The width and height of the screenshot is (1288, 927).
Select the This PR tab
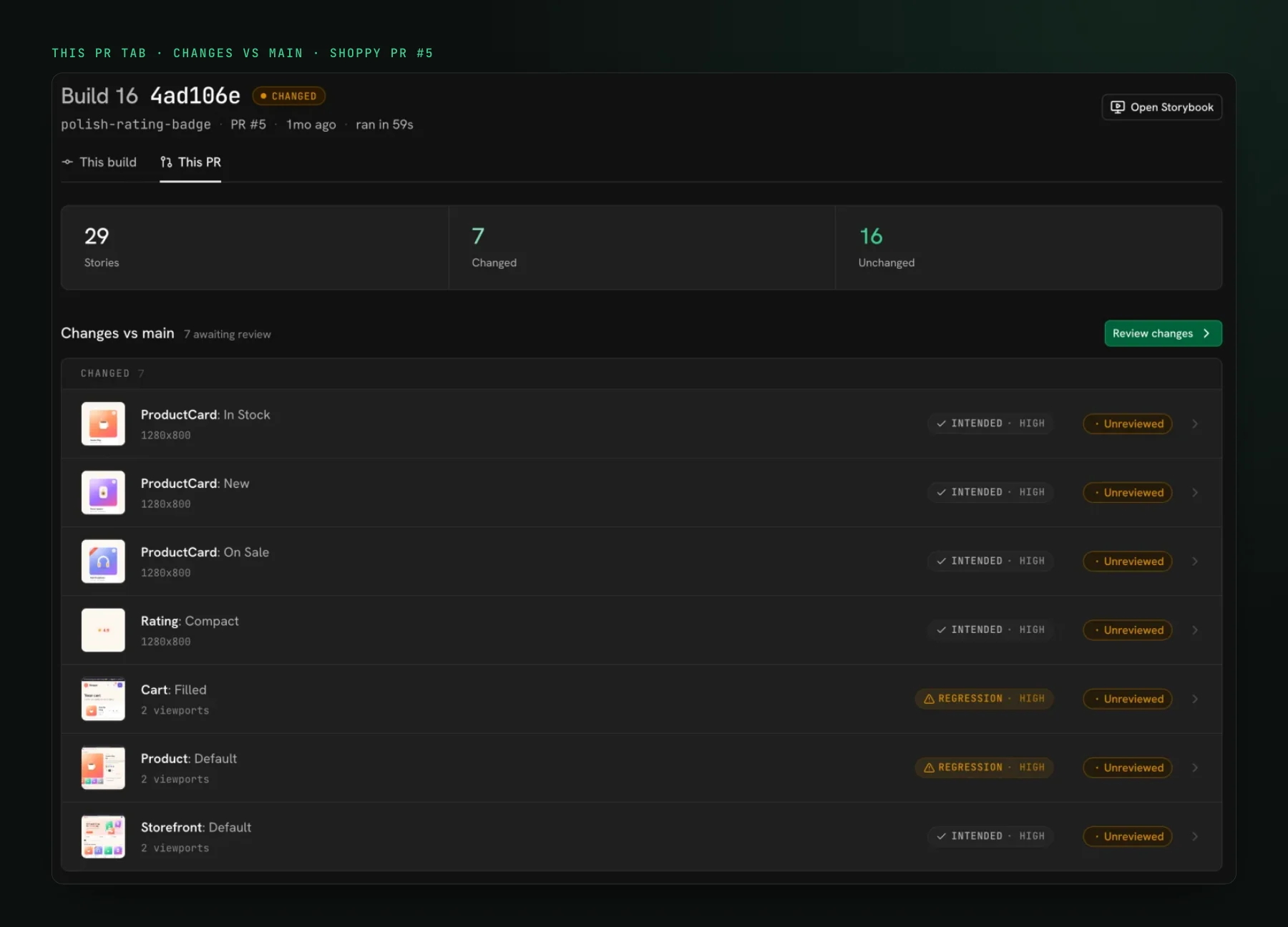point(190,162)
